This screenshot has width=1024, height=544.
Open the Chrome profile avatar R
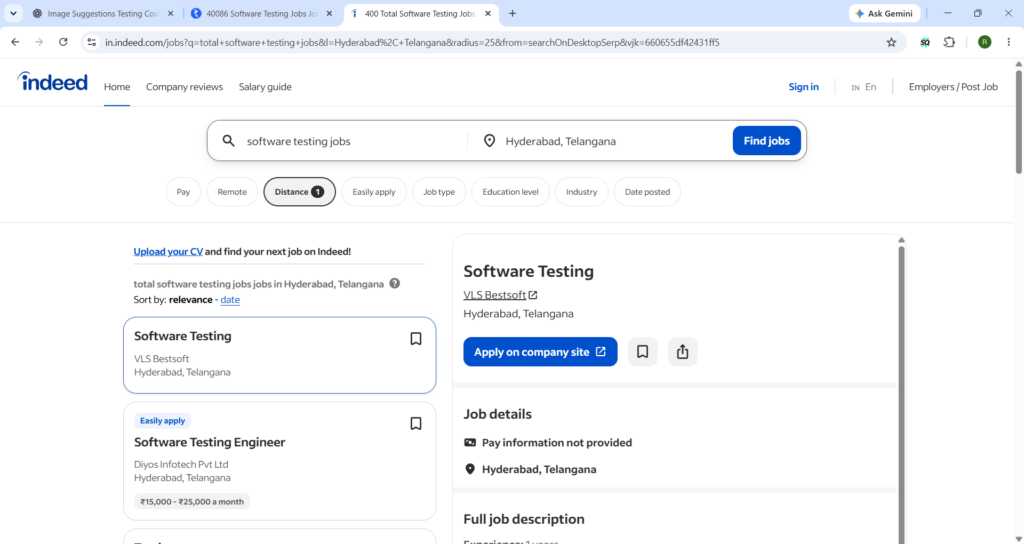985,42
